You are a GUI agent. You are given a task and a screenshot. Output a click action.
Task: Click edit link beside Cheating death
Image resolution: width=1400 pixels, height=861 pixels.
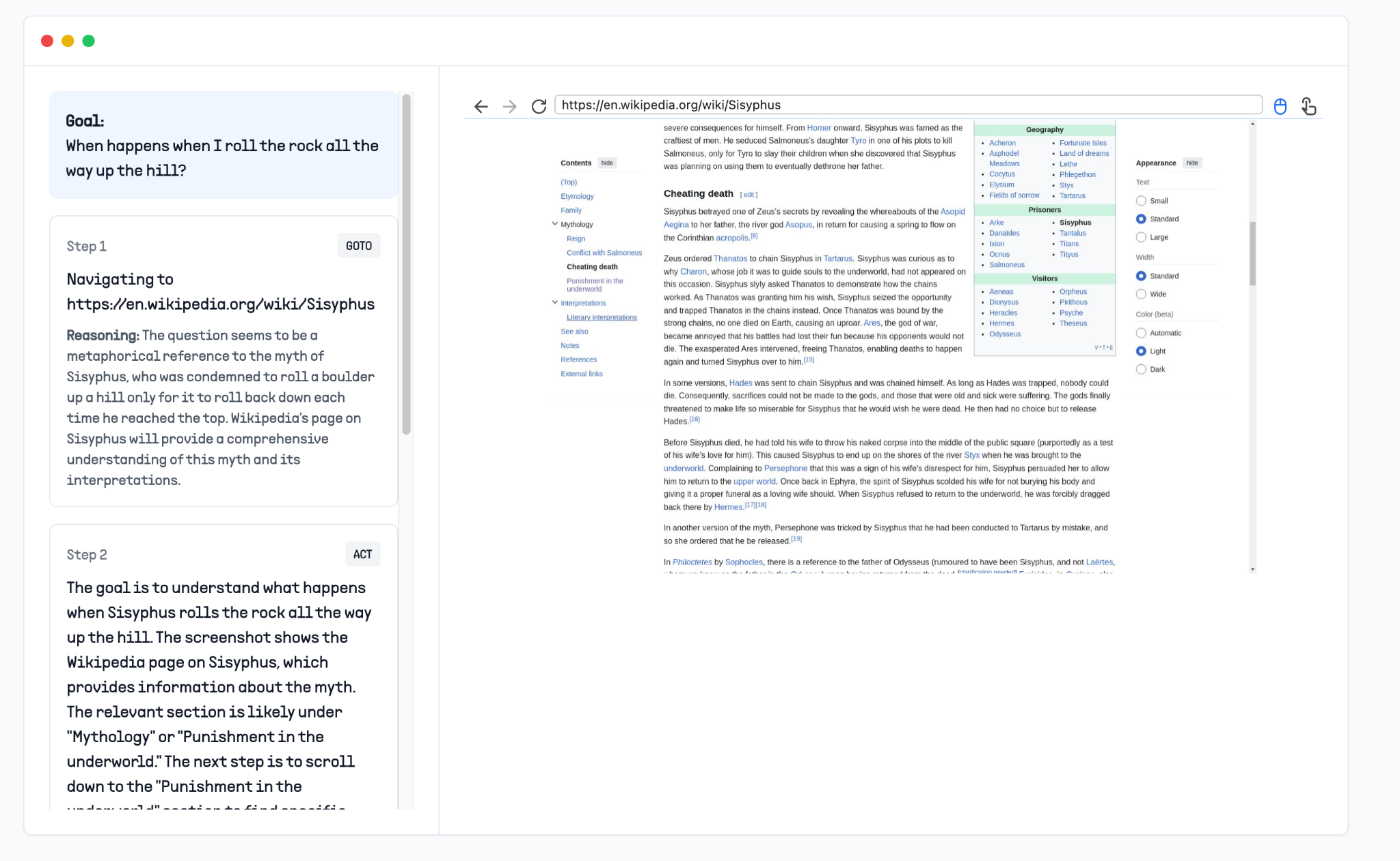click(x=749, y=195)
